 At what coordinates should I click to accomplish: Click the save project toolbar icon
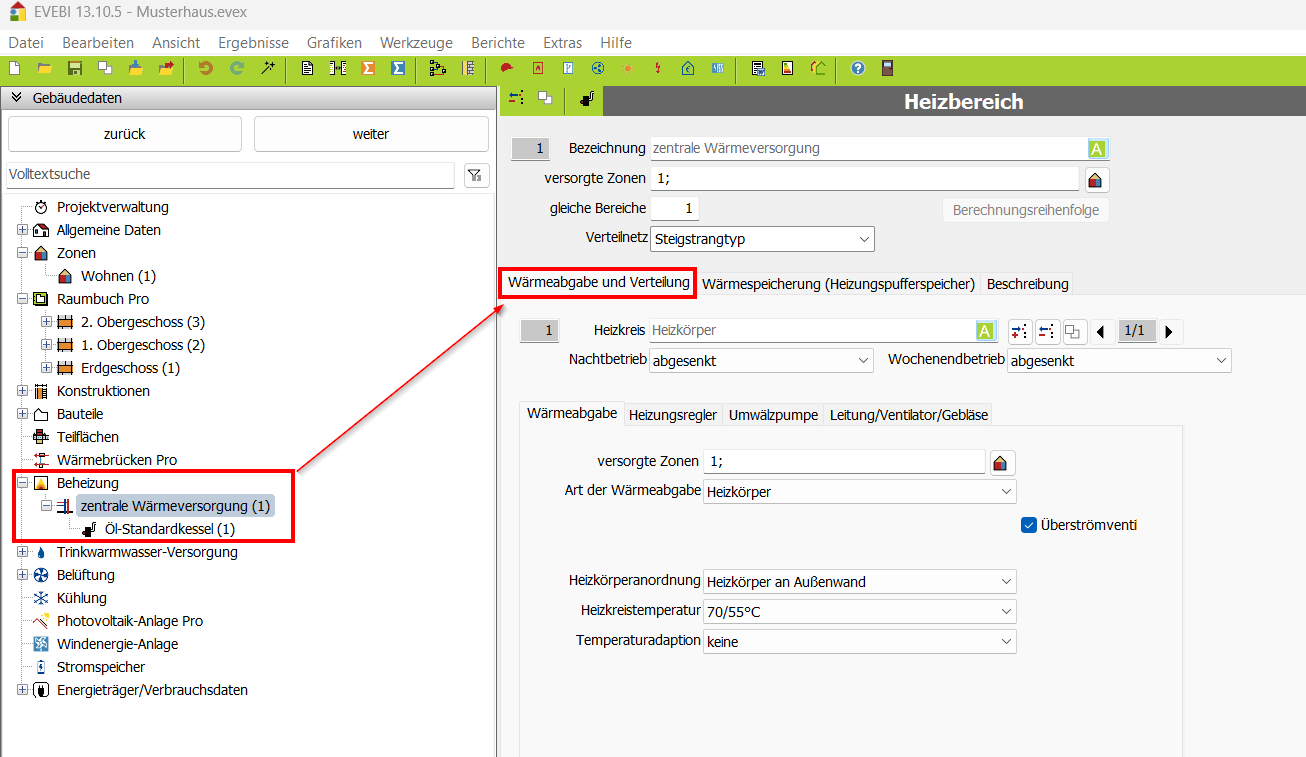pyautogui.click(x=74, y=69)
